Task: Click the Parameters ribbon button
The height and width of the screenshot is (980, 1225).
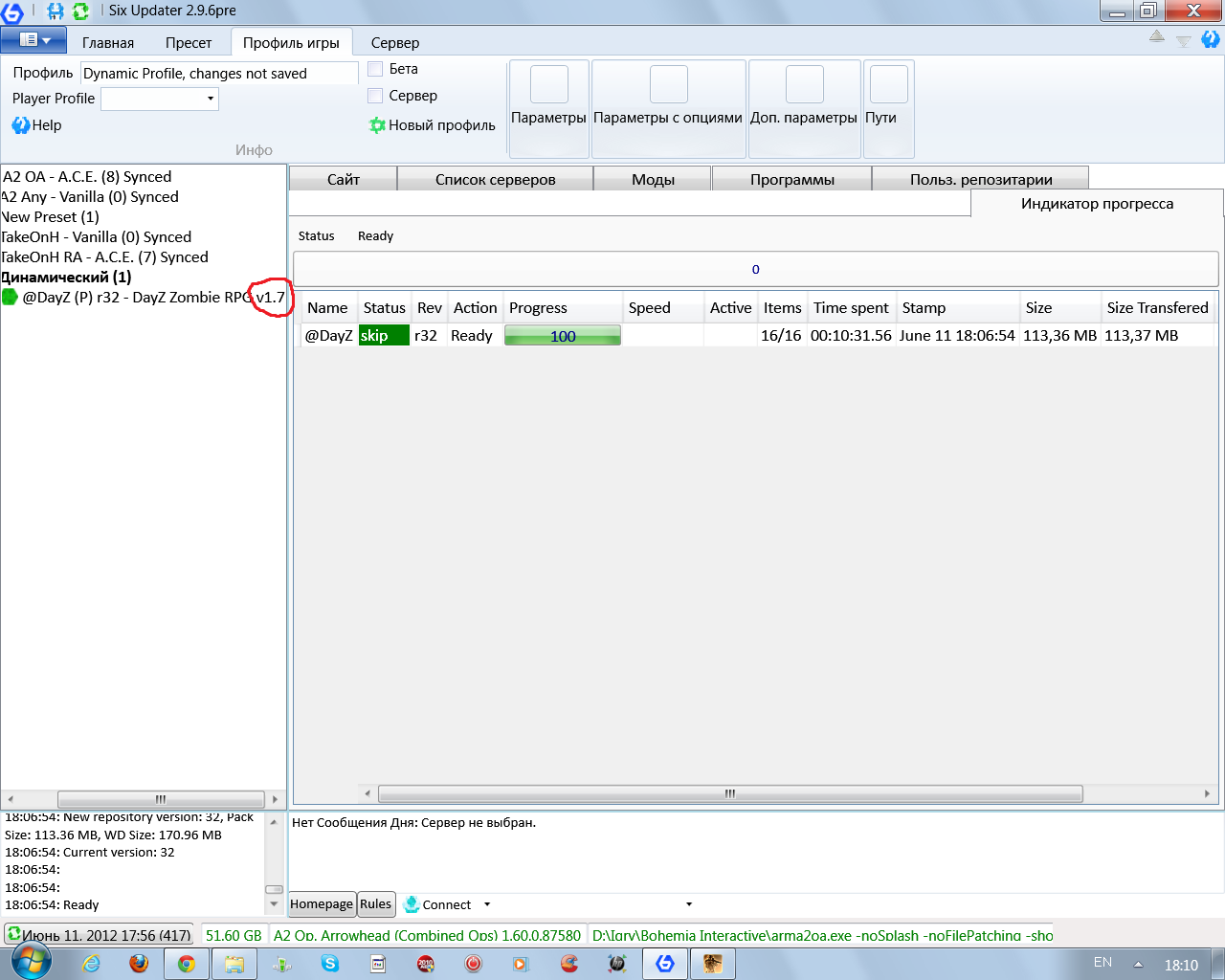Action: 549,109
